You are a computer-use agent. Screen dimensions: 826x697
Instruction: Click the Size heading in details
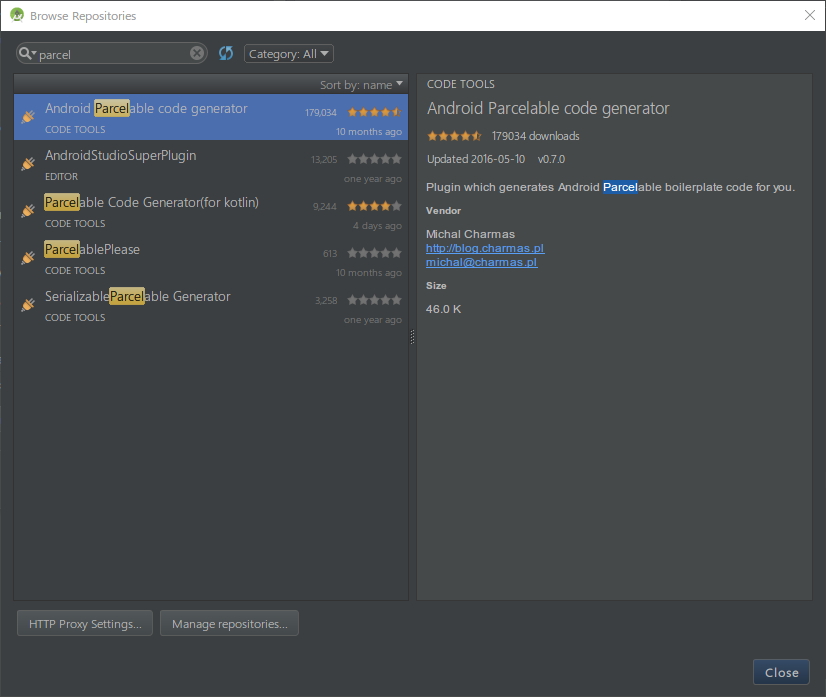(x=436, y=286)
